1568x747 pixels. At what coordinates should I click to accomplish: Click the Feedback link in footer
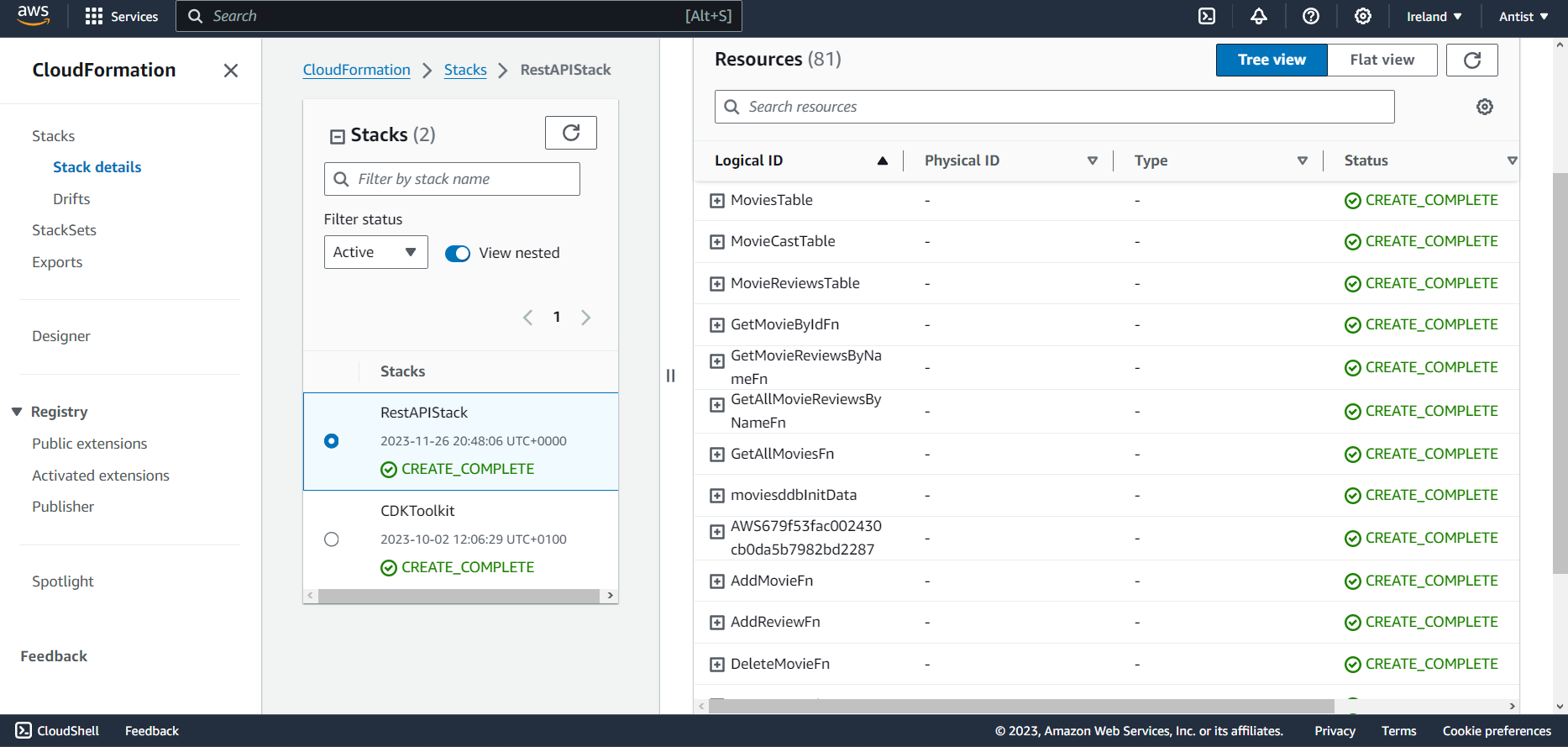point(152,731)
